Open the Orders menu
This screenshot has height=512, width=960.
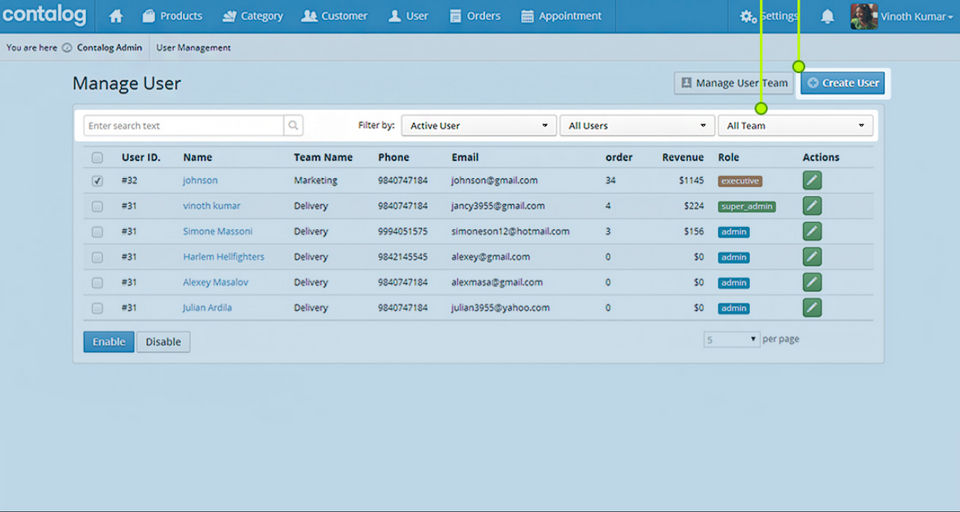[474, 16]
